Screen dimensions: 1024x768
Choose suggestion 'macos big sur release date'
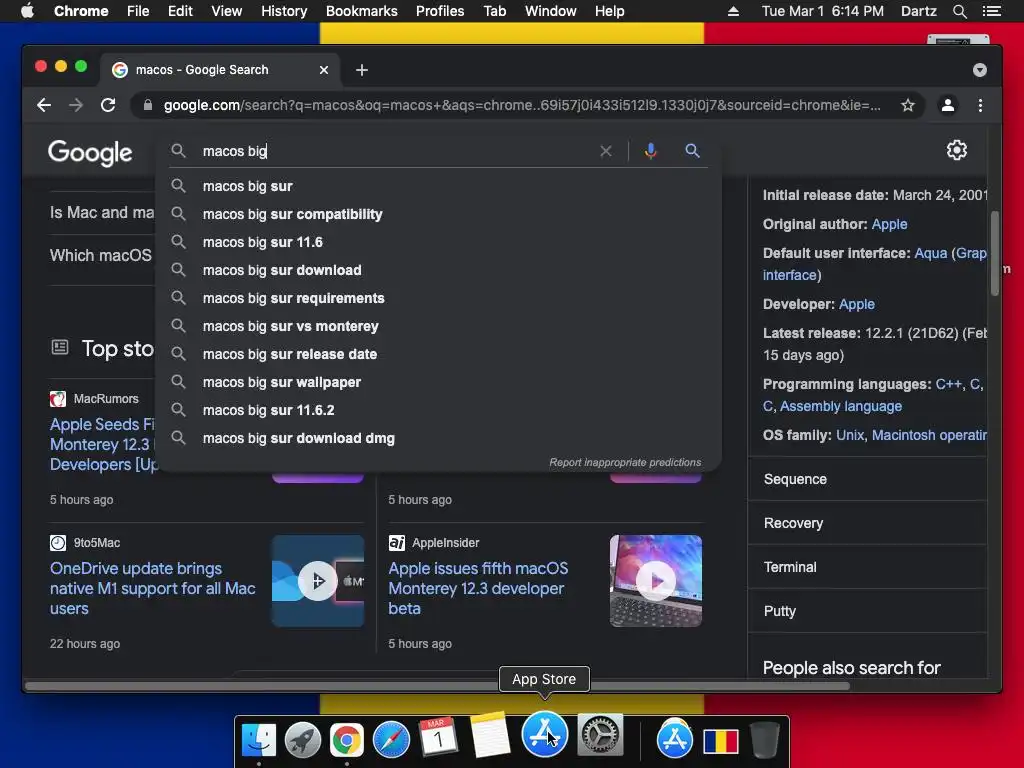[x=439, y=355]
